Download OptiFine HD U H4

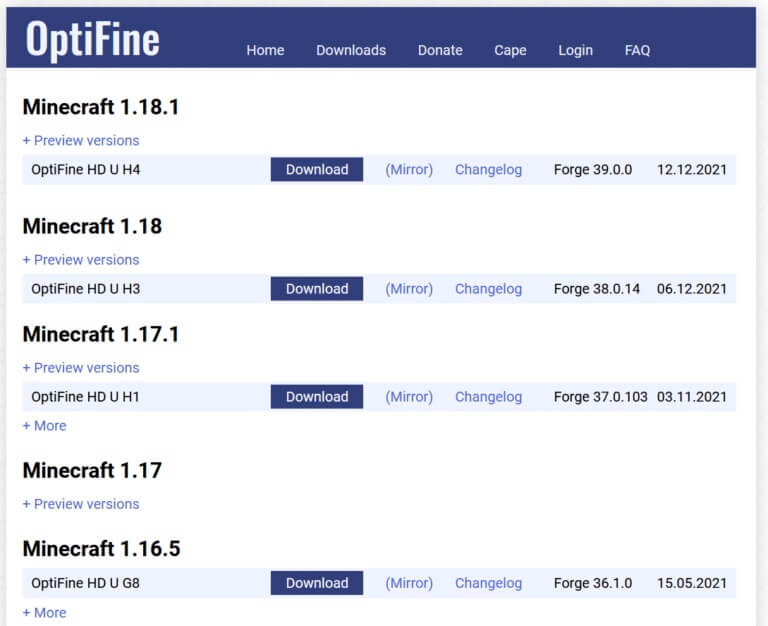(x=317, y=169)
